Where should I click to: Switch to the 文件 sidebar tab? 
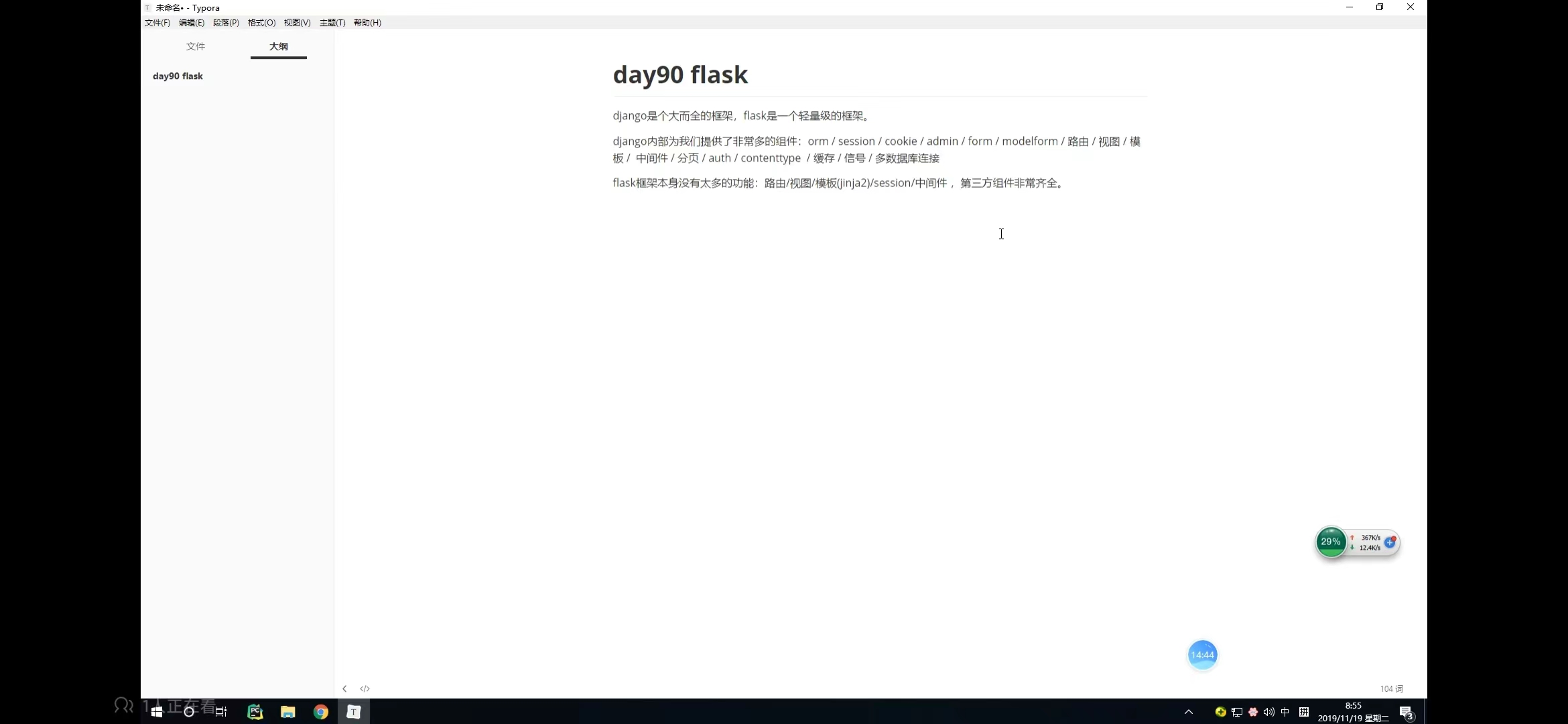coord(196,46)
